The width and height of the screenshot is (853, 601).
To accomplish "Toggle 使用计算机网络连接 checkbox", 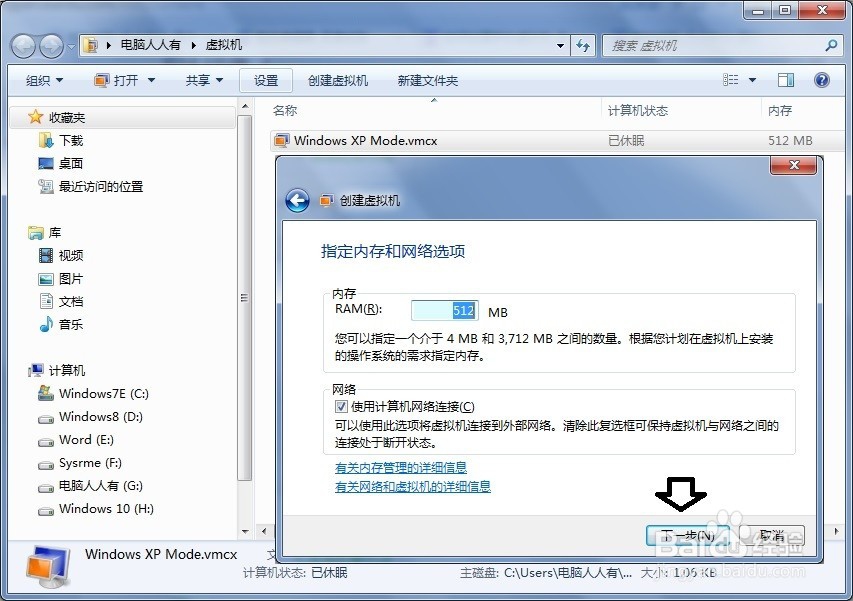I will pos(341,406).
